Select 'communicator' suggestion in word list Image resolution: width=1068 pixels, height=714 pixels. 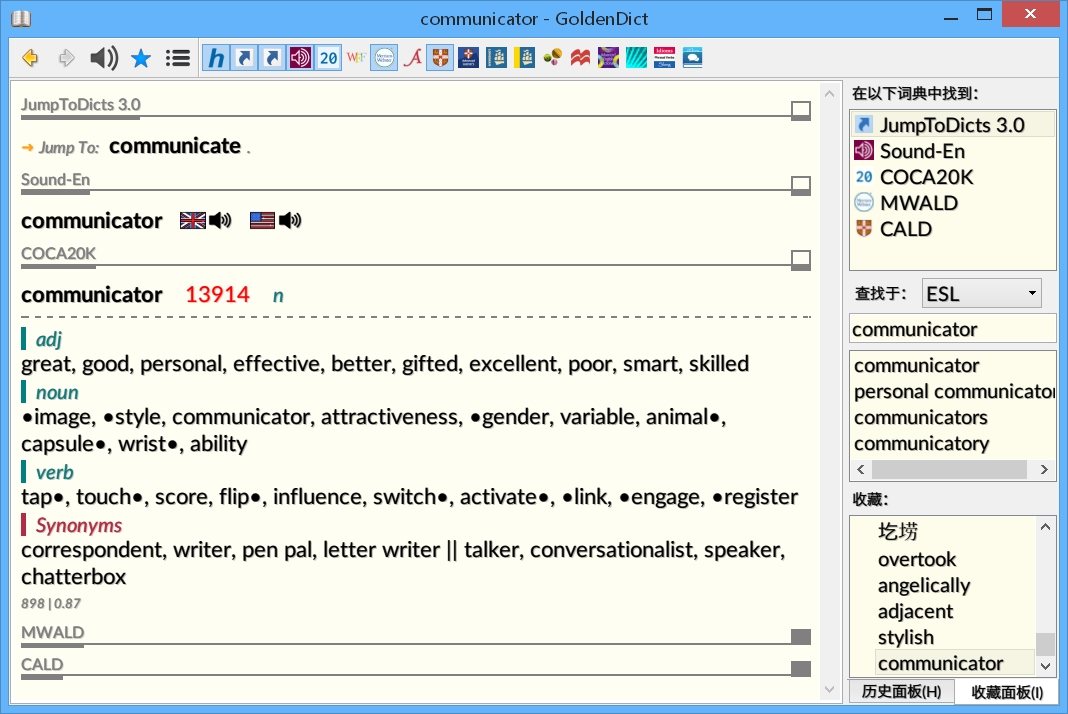coord(954,366)
